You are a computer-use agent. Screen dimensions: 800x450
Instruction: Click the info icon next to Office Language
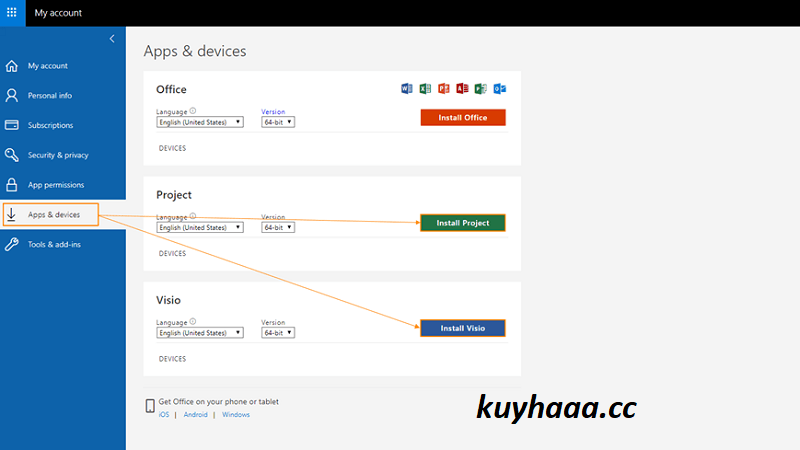(x=193, y=111)
